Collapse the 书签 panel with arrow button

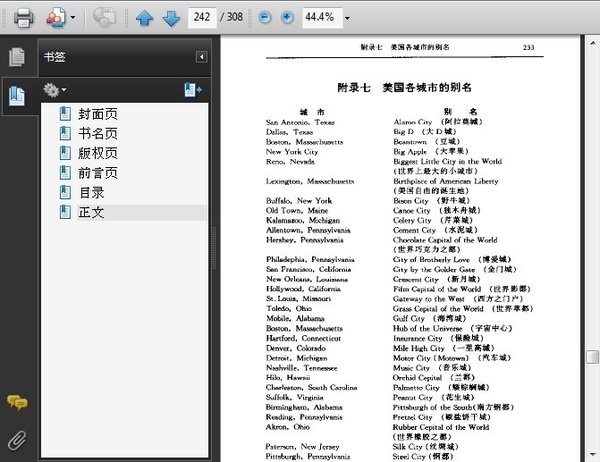point(202,57)
